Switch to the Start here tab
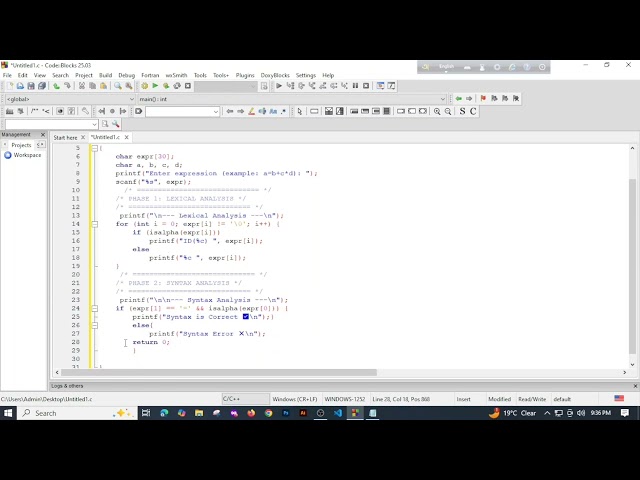Screen dimensions: 640x480 coord(65,138)
